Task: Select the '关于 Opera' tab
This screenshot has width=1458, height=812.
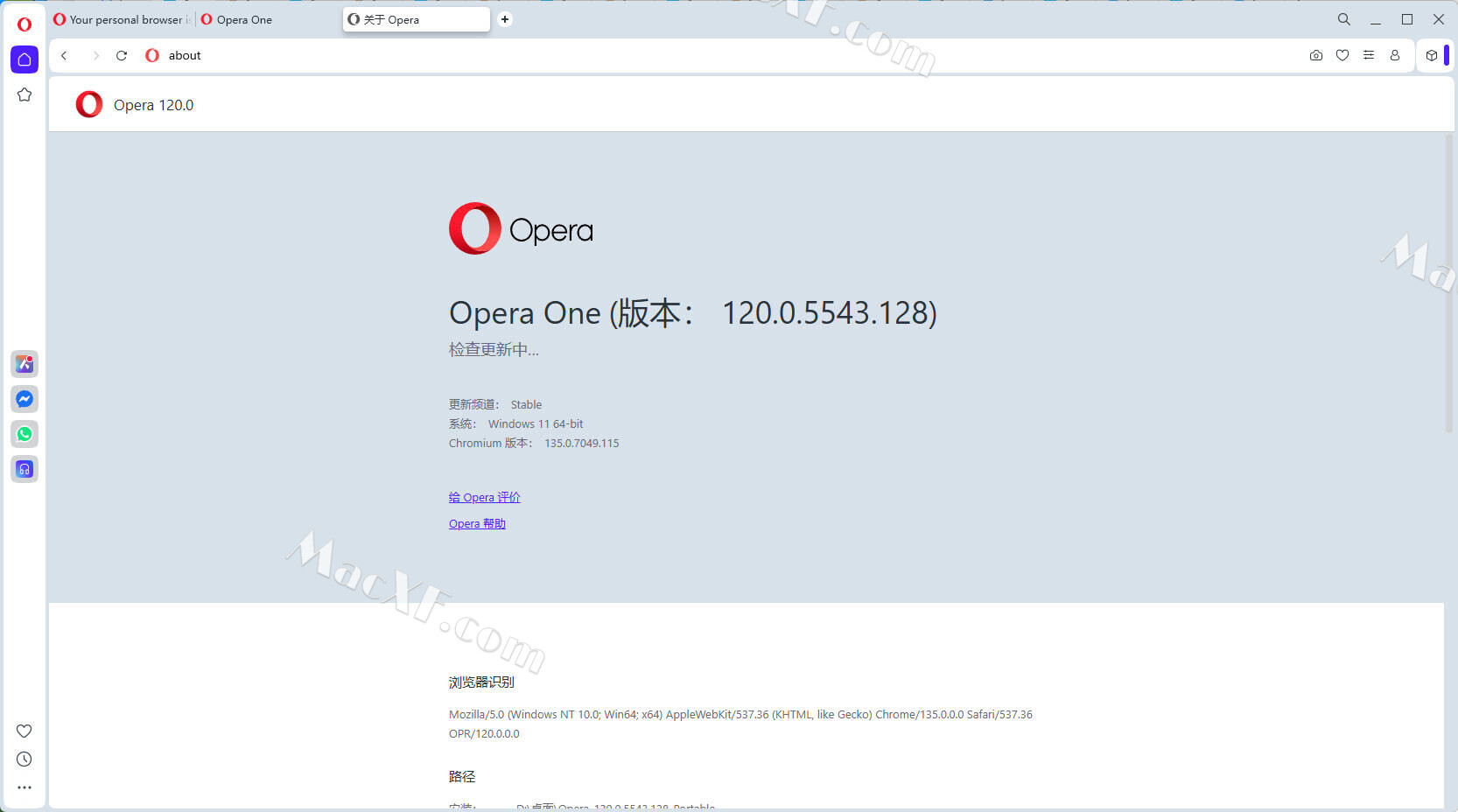Action: [417, 19]
